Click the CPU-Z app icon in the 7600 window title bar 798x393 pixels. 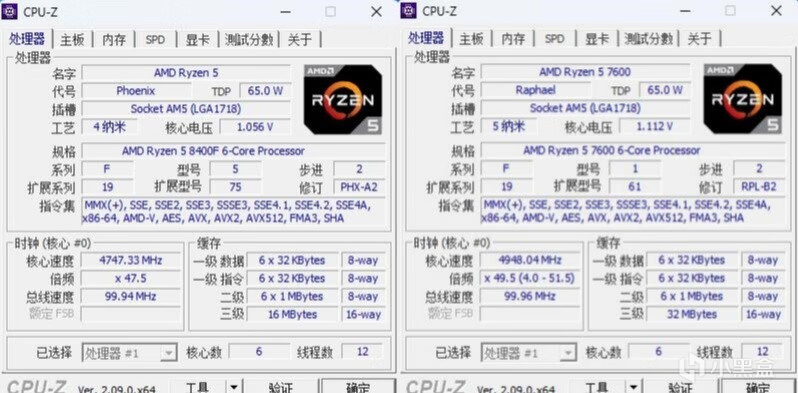(408, 10)
